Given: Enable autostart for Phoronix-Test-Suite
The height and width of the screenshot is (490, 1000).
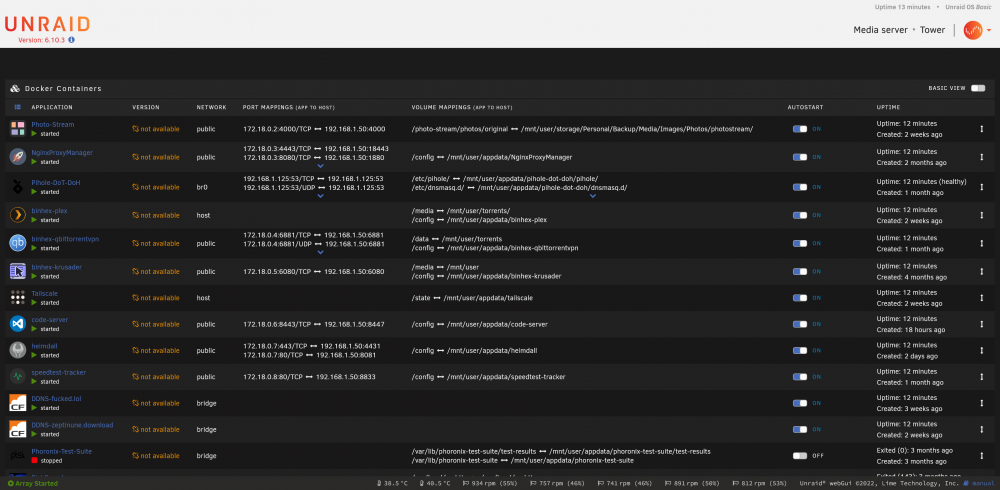Looking at the screenshot, I should click(800, 456).
